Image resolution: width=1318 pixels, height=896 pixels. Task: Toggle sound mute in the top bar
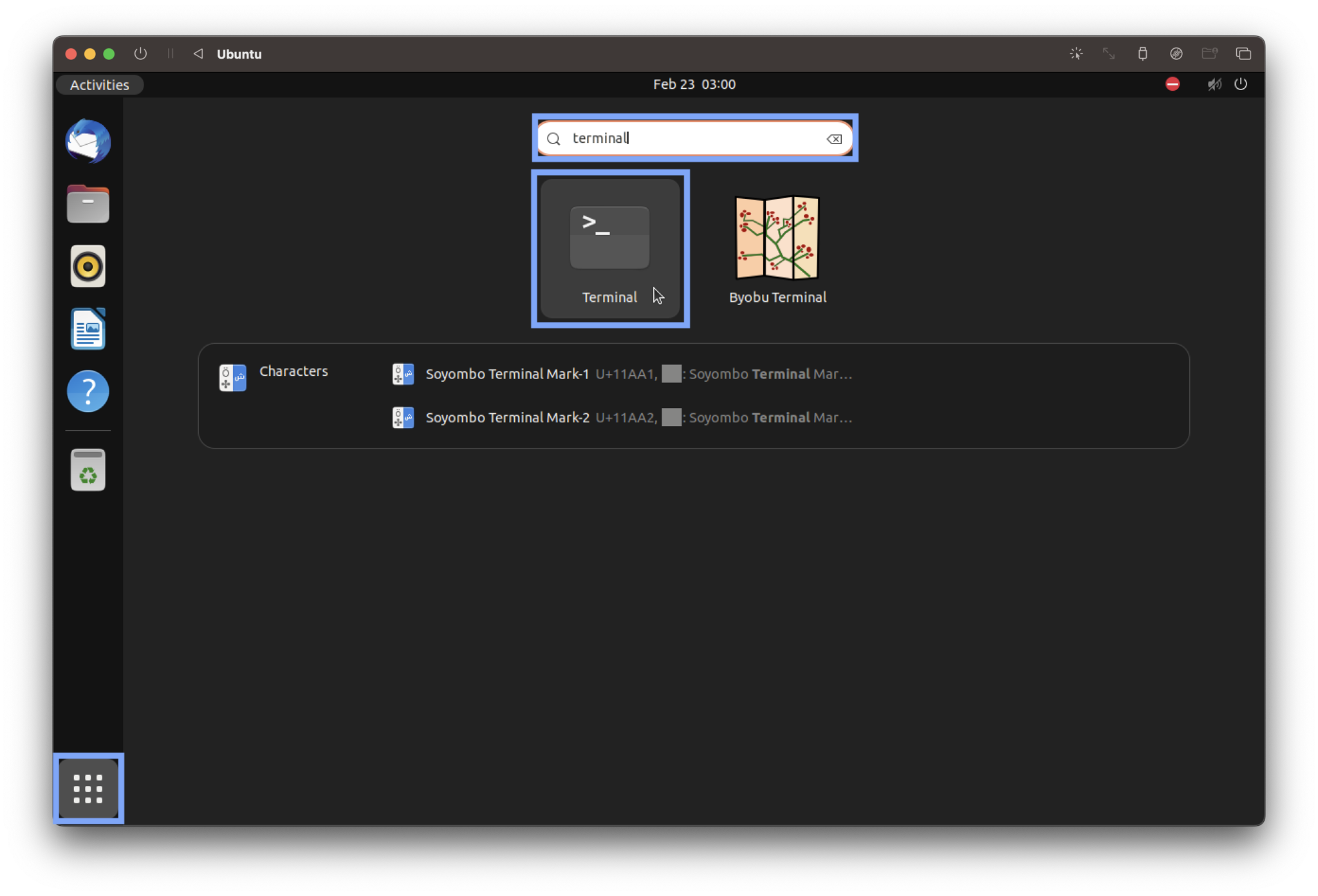click(1214, 84)
